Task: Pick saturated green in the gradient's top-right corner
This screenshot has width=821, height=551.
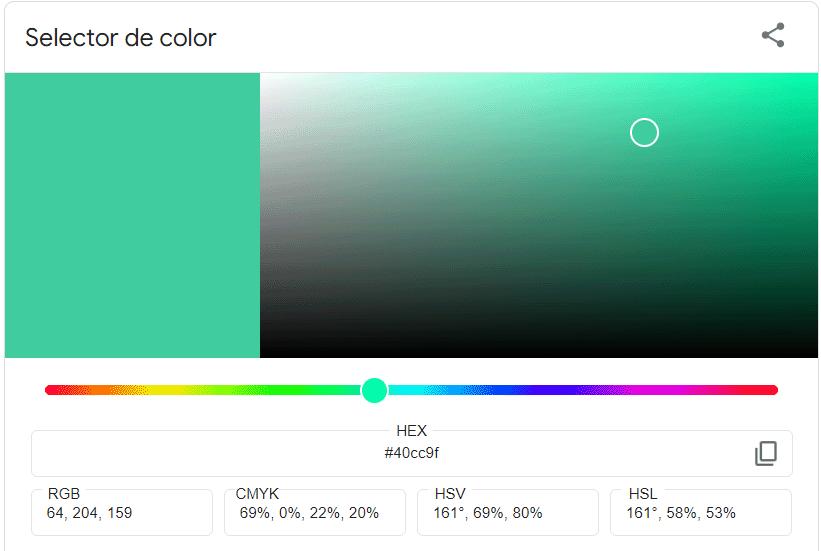Action: (814, 76)
